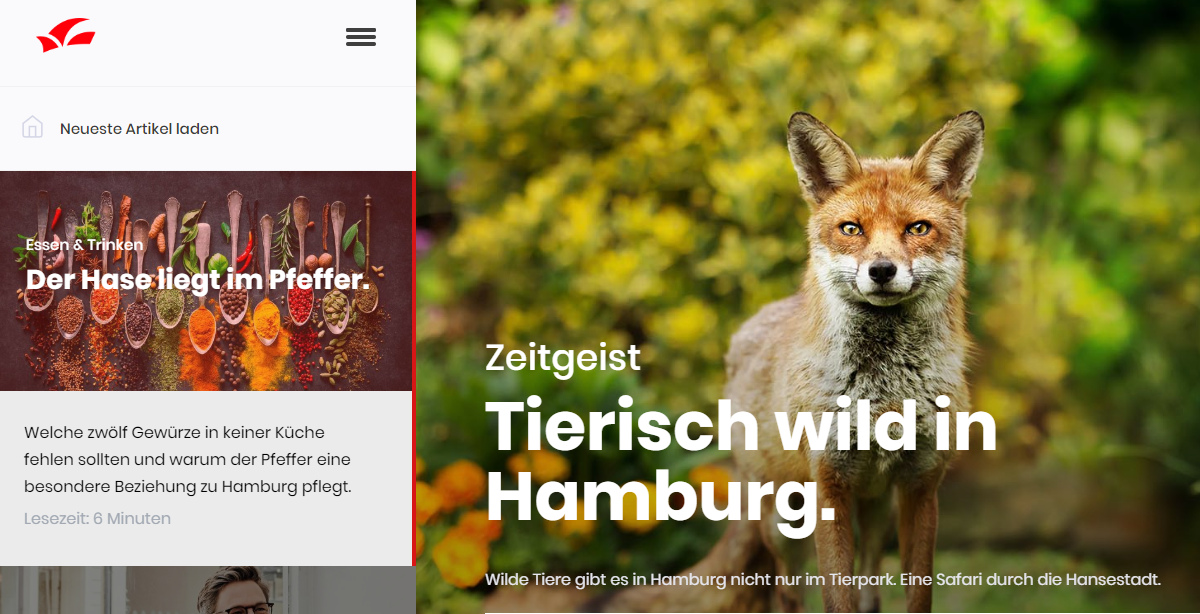The height and width of the screenshot is (614, 1200).
Task: Click the Lesezeit: 6 Minuten label
Action: [x=97, y=518]
